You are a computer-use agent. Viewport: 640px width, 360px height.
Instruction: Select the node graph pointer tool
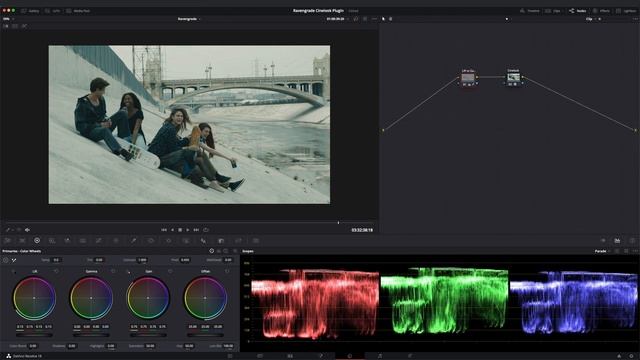pyautogui.click(x=383, y=19)
